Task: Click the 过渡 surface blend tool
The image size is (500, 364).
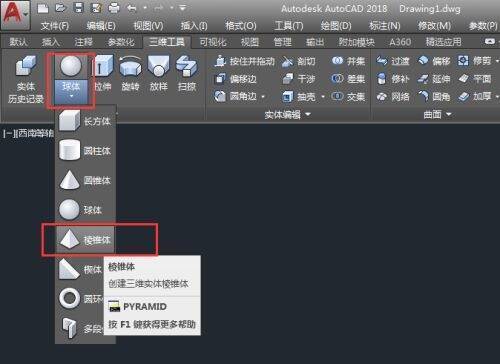Action: coord(393,61)
